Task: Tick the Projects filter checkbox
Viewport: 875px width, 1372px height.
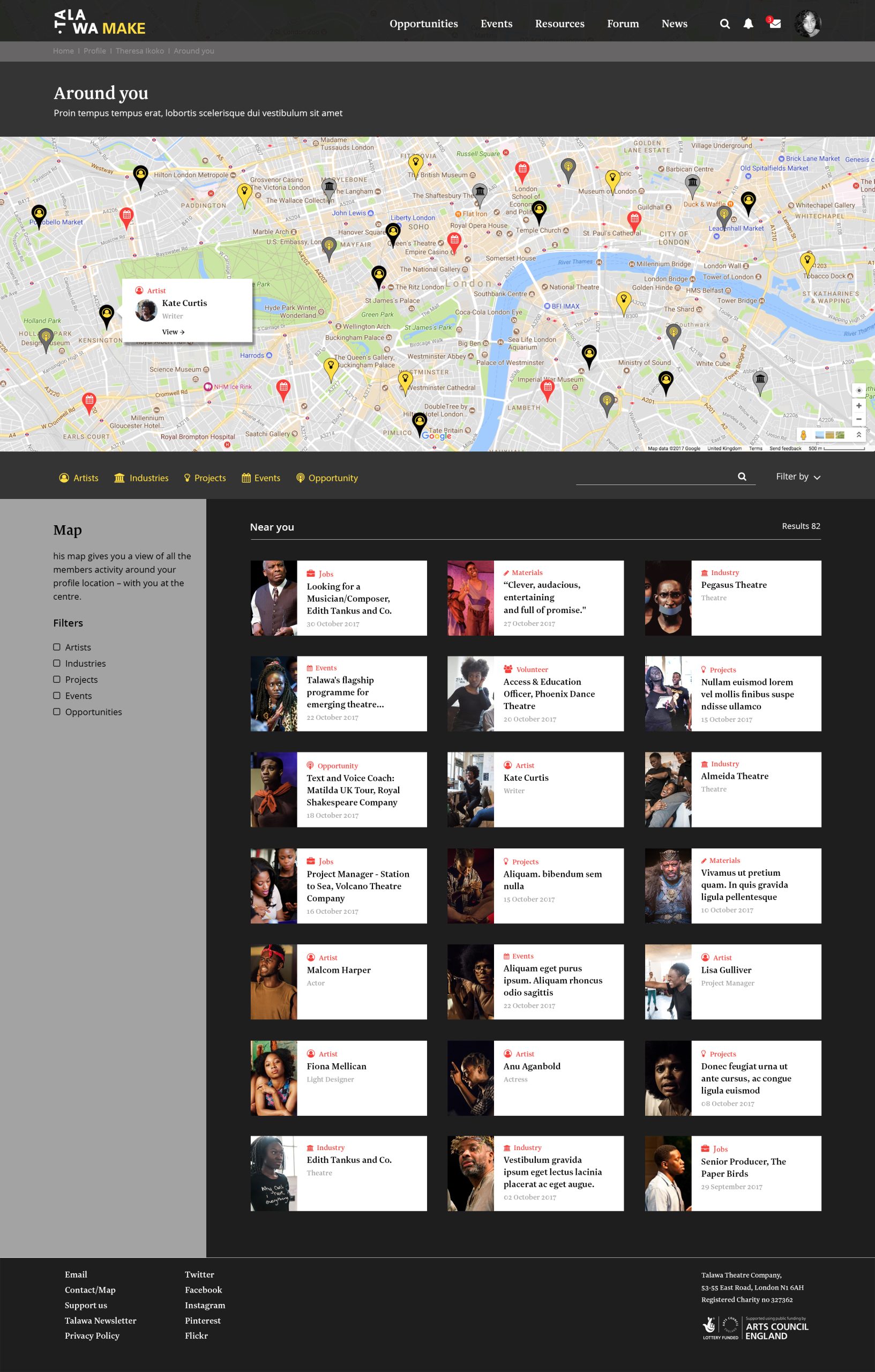Action: tap(57, 679)
